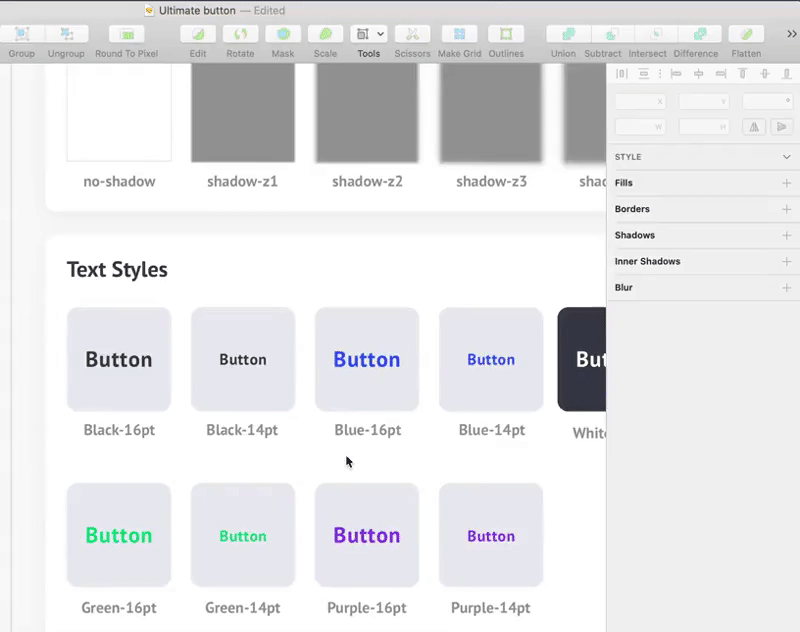800x632 pixels.
Task: Add a new shadow with Shadows plus
Action: (786, 235)
